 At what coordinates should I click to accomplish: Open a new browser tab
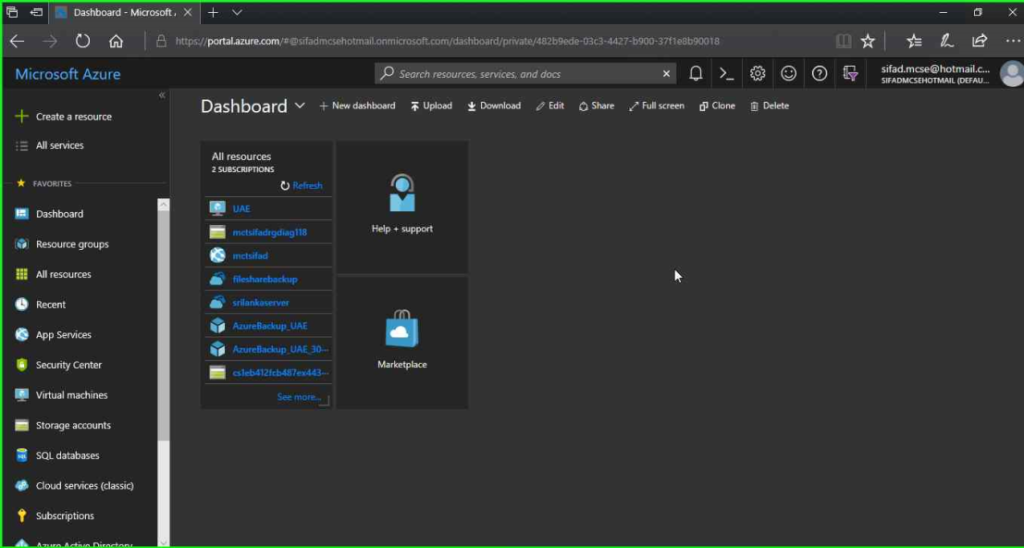[x=213, y=12]
